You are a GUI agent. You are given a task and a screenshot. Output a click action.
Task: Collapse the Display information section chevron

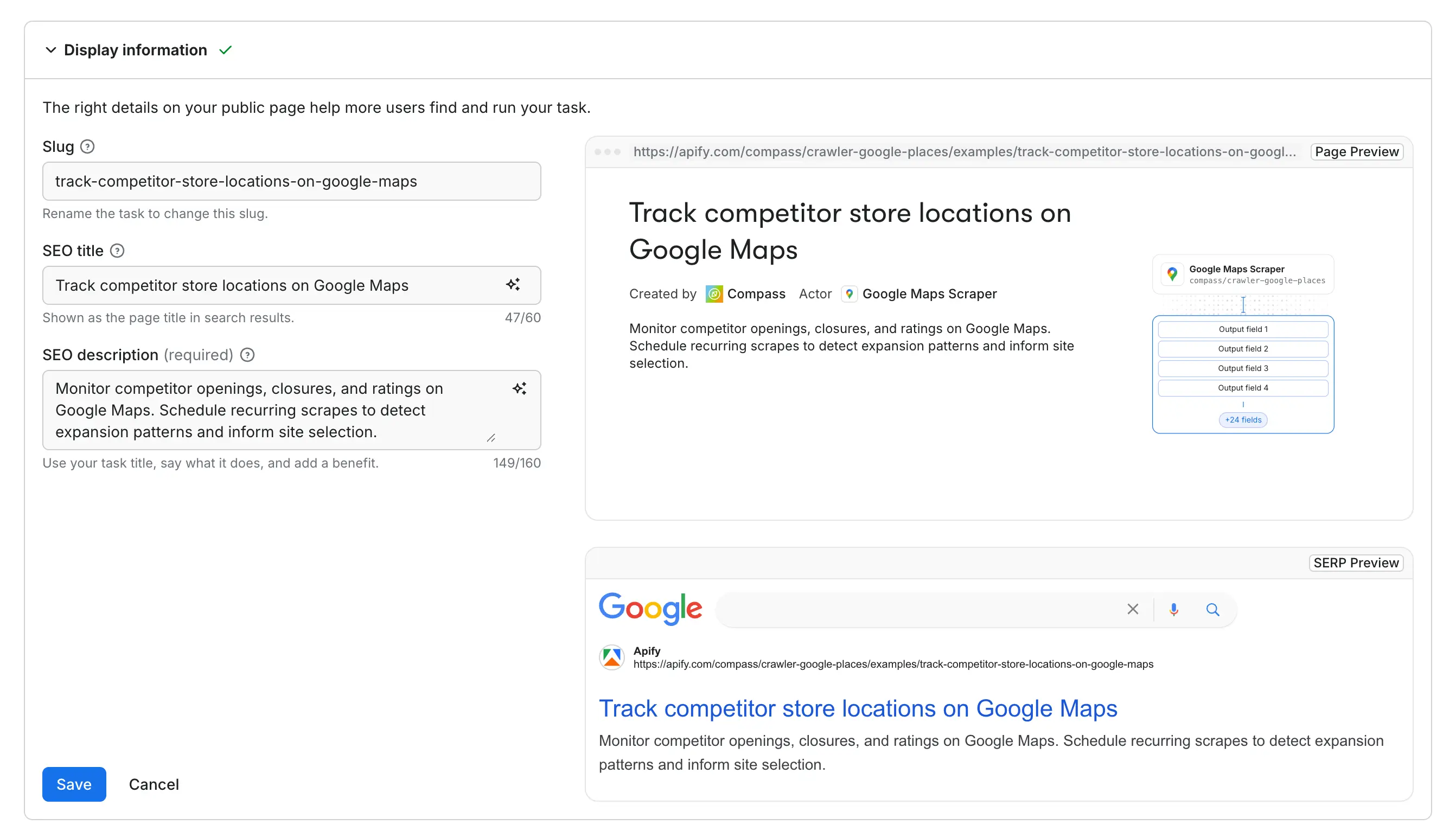point(51,50)
